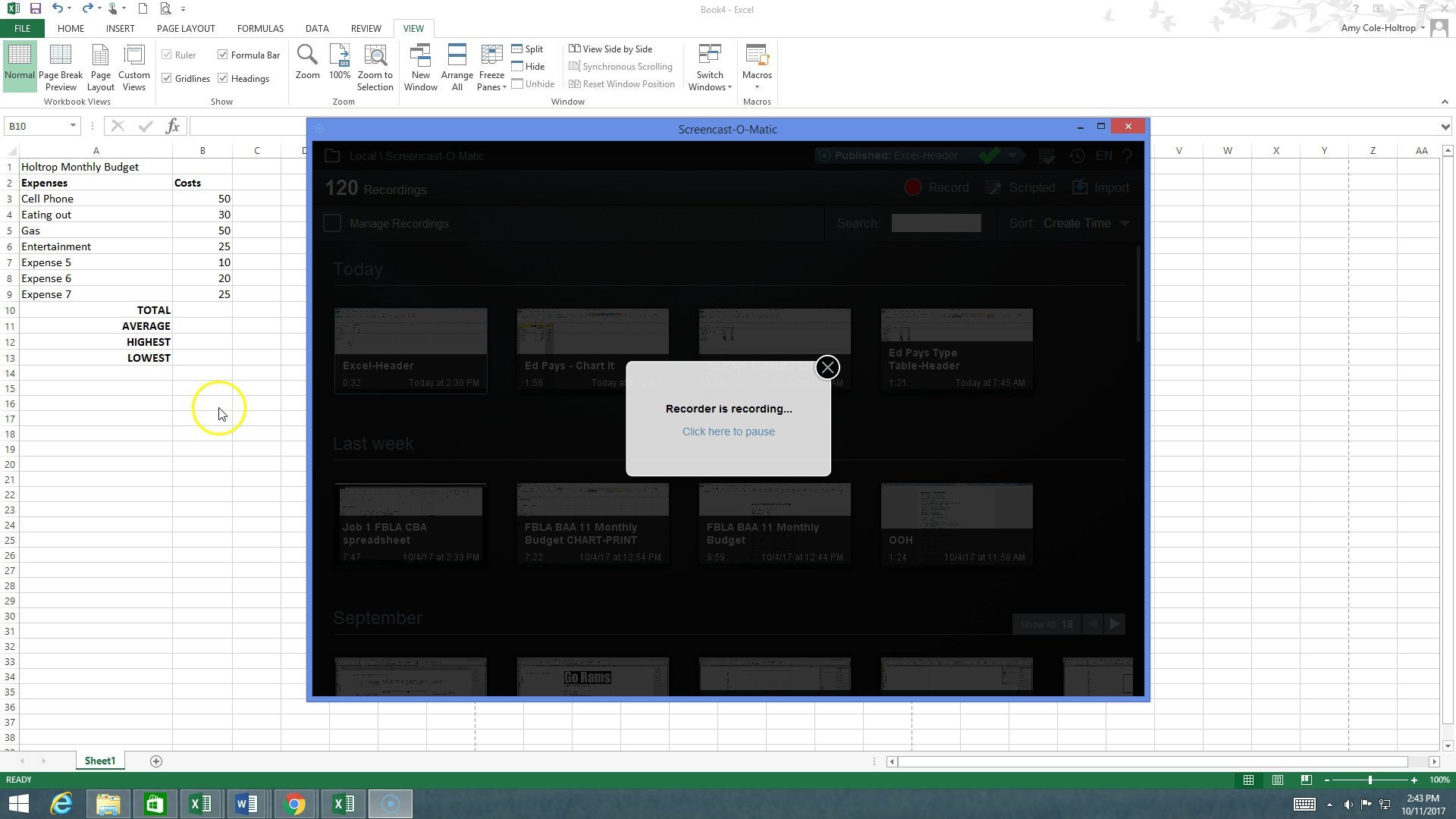Screen dimensions: 1456x819
Task: Uncheck the Headings checkbox
Action: click(223, 78)
